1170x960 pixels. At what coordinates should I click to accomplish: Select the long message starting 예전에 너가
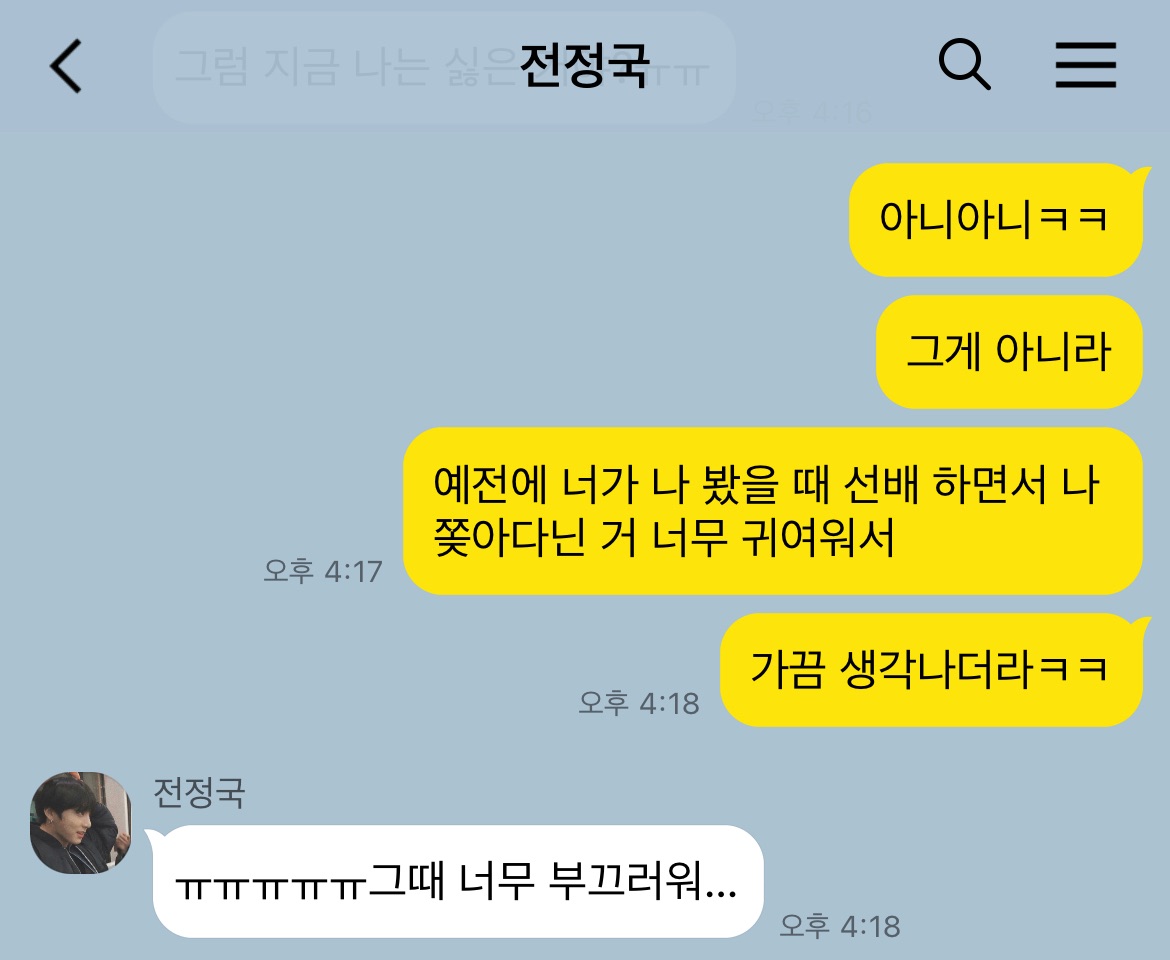click(x=773, y=511)
